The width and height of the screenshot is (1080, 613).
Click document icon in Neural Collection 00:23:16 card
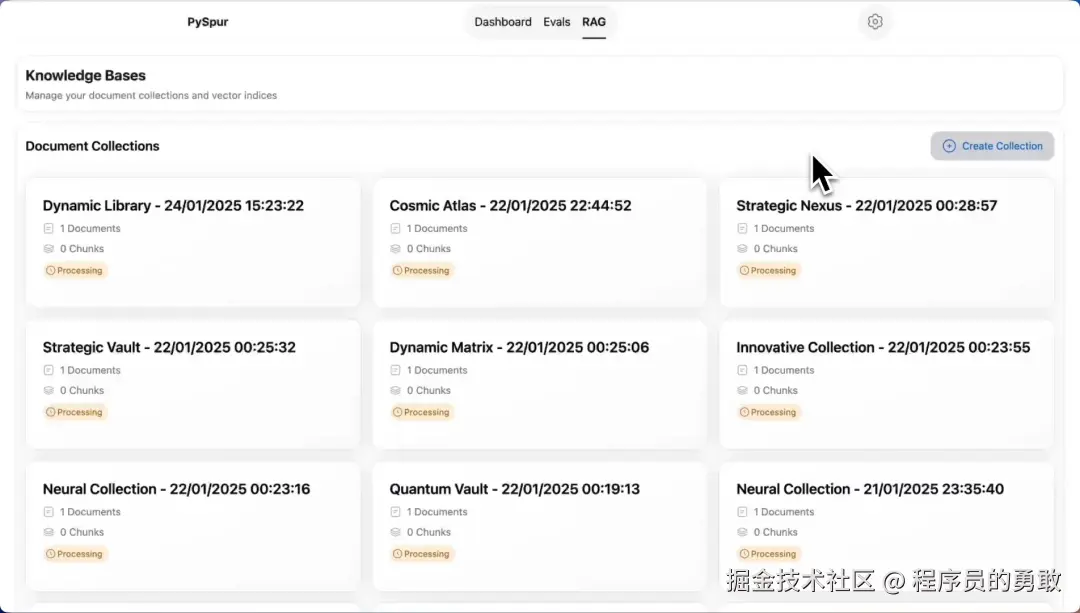pos(48,512)
